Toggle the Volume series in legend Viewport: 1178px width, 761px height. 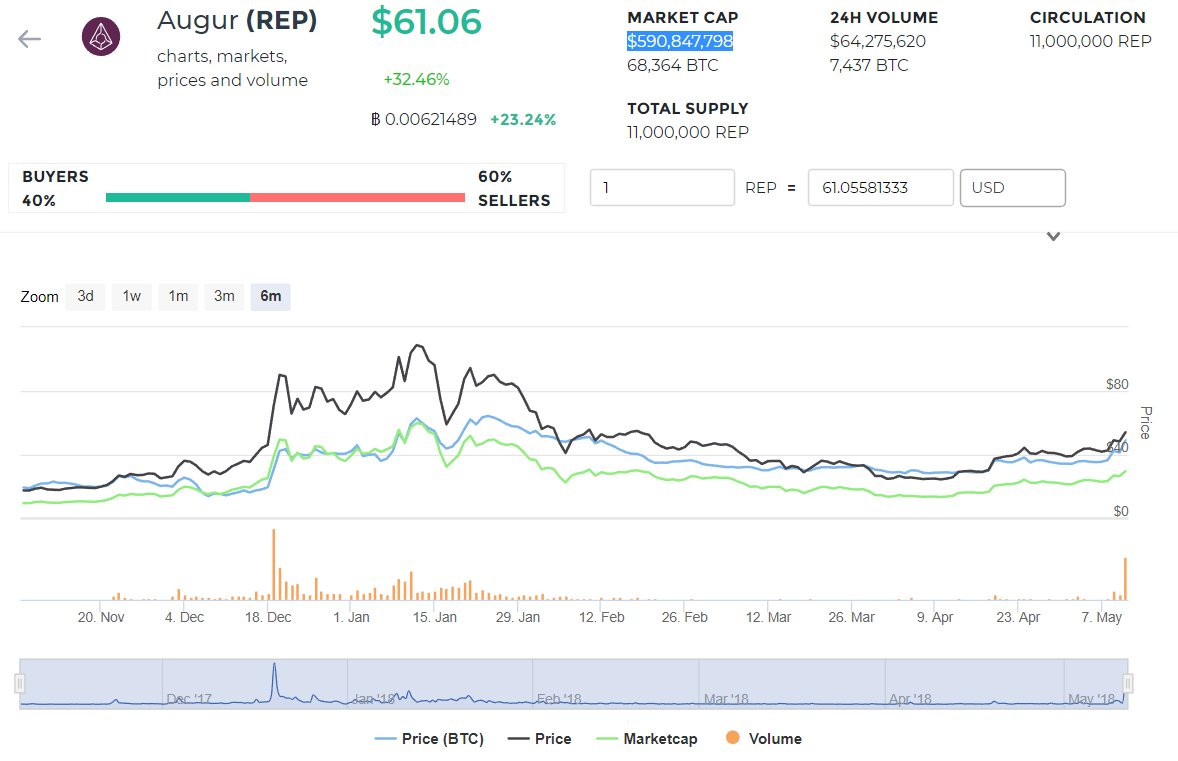point(764,738)
